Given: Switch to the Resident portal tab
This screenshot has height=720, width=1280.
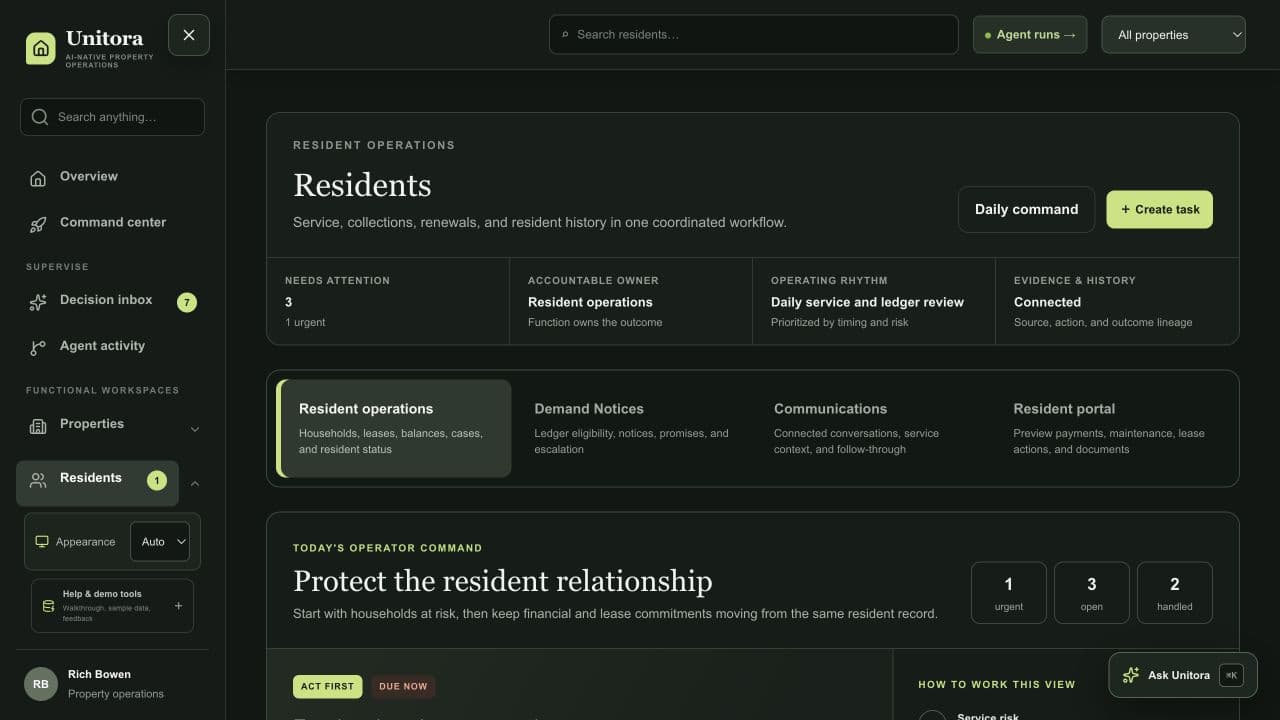Looking at the screenshot, I should click(x=1112, y=428).
